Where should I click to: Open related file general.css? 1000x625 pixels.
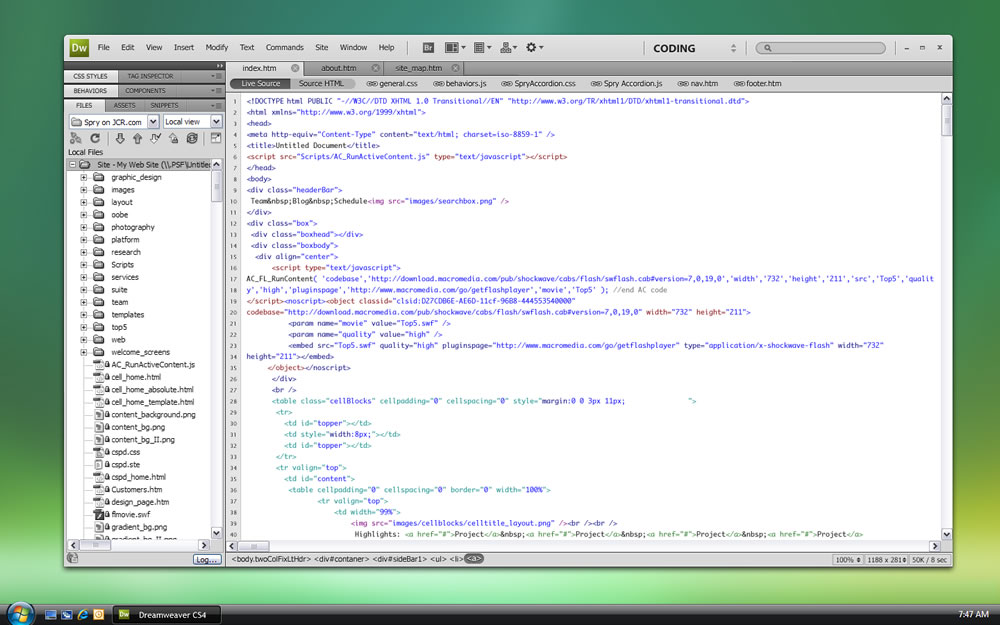point(392,84)
